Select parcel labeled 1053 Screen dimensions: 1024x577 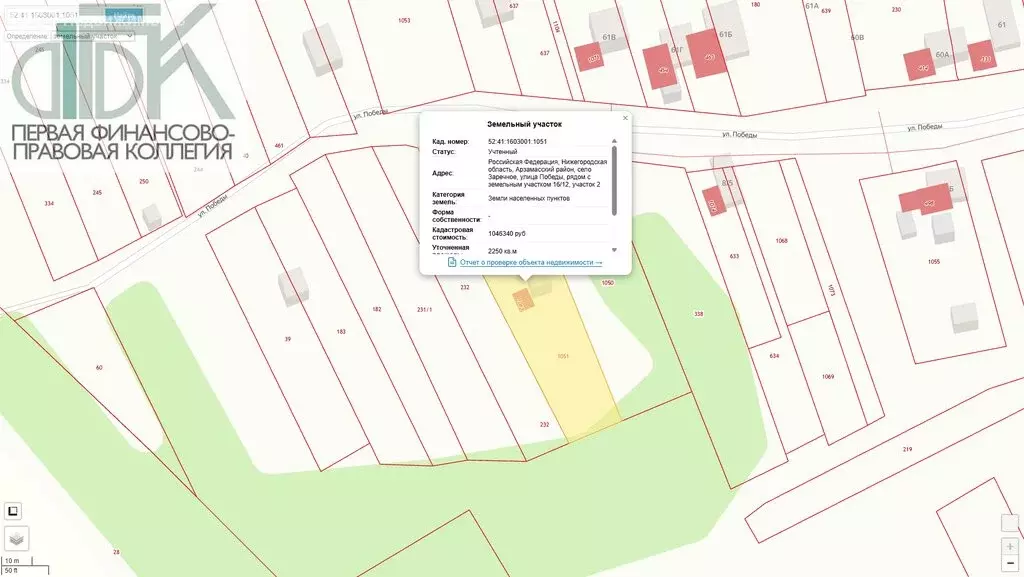point(404,21)
